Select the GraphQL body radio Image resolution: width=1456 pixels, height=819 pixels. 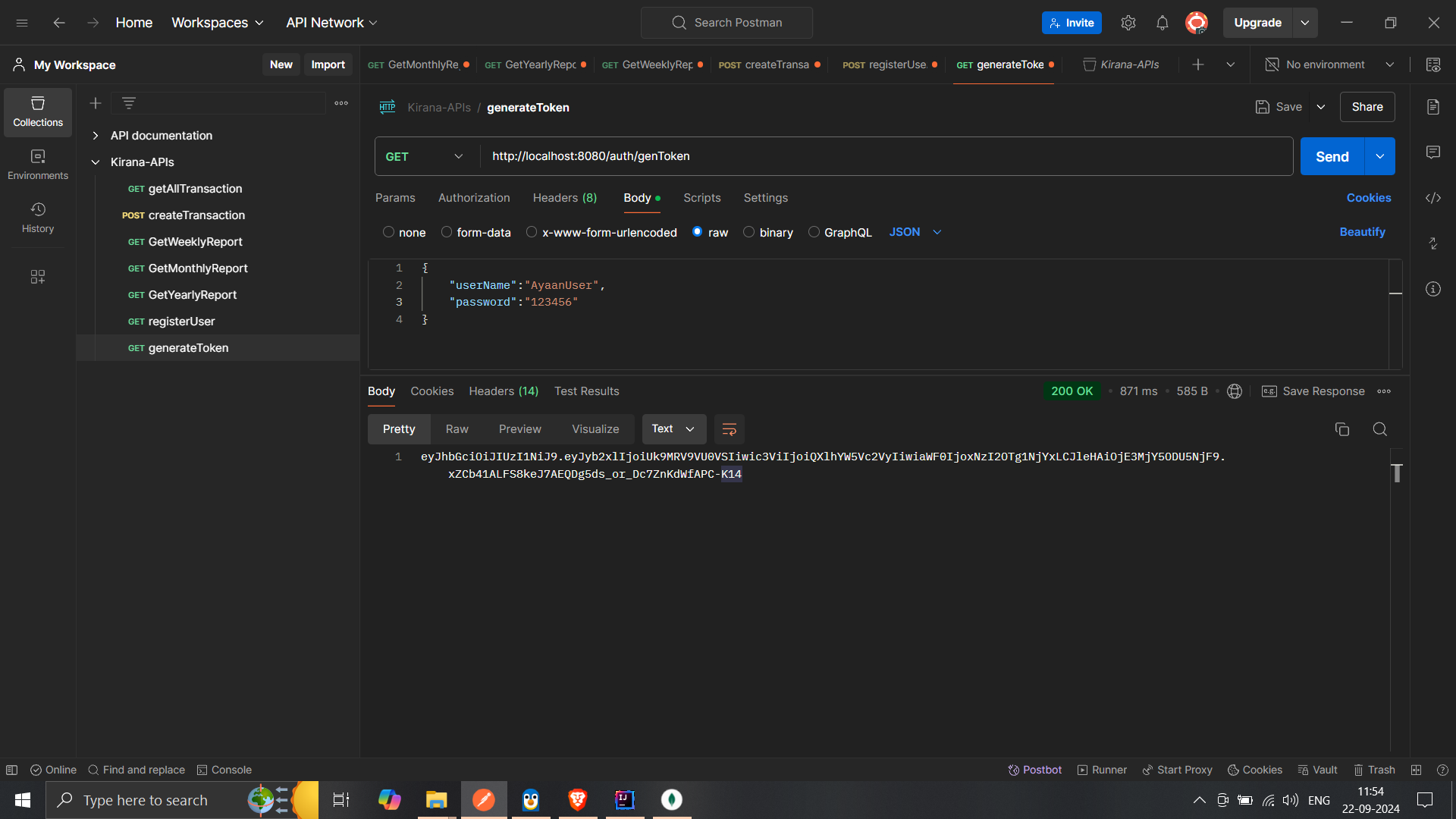click(814, 232)
